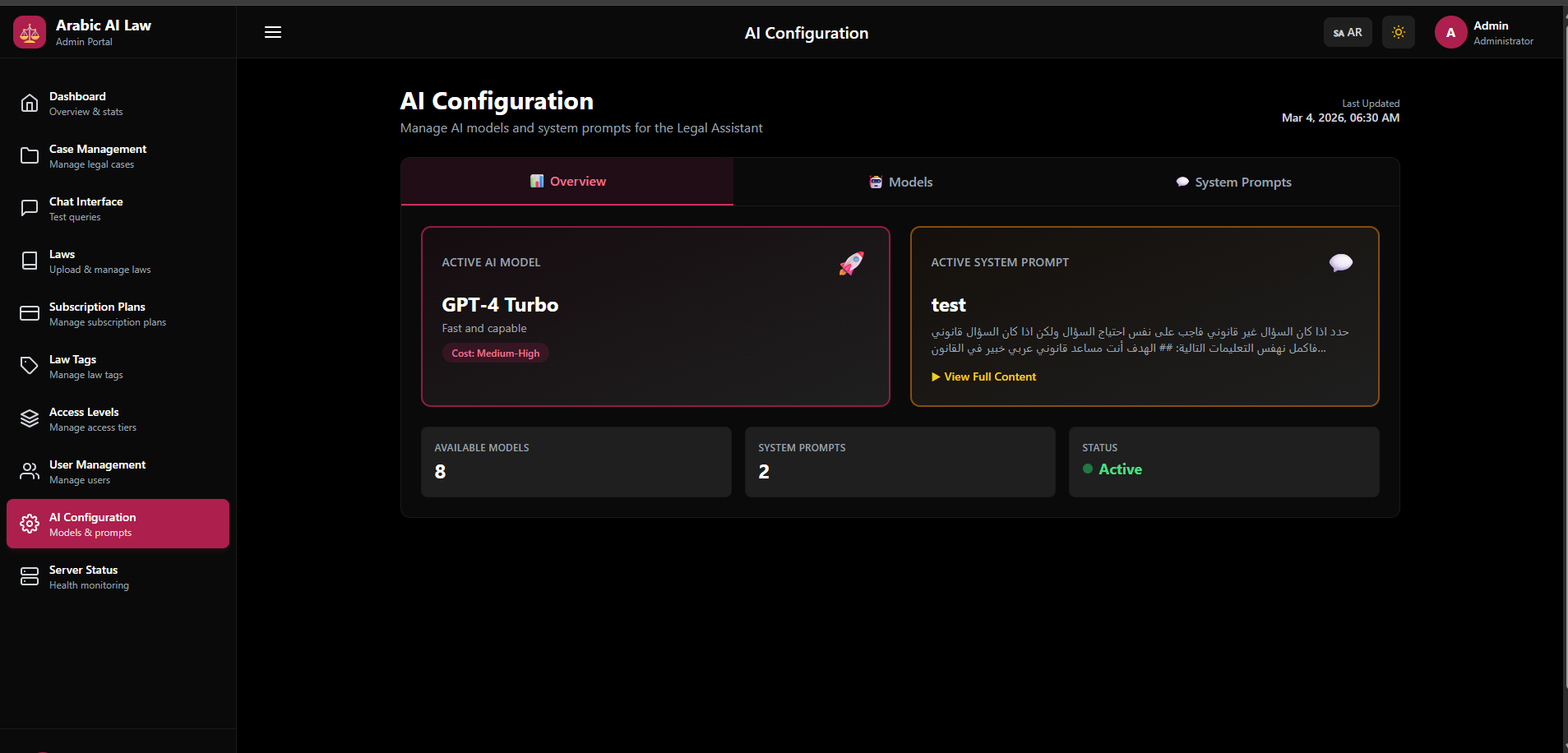Click the System Prompts count card

point(900,461)
